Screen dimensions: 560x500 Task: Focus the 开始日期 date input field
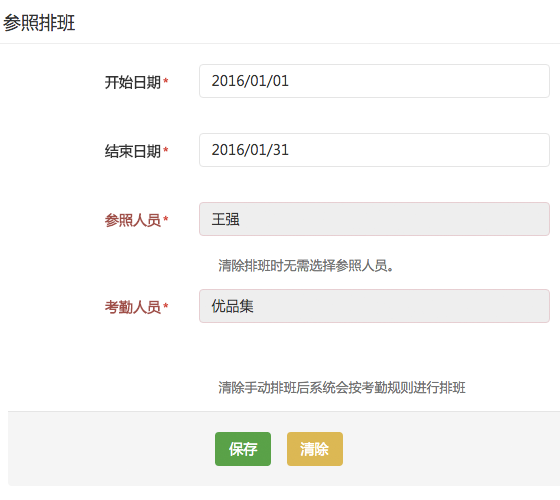coord(374,81)
